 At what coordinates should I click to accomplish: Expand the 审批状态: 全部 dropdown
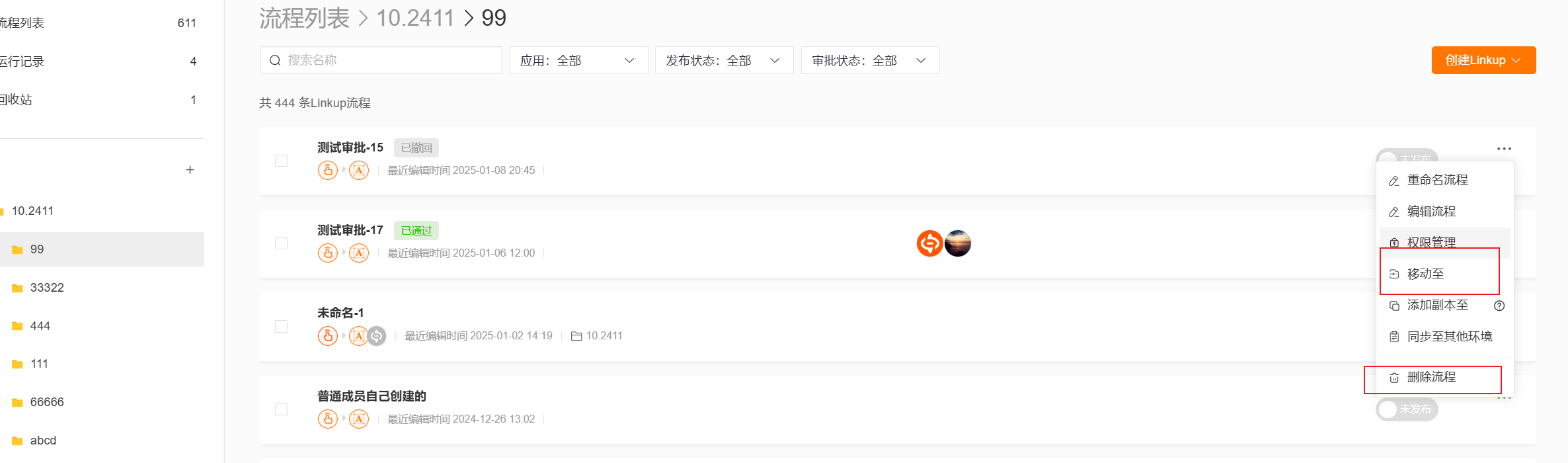point(870,60)
